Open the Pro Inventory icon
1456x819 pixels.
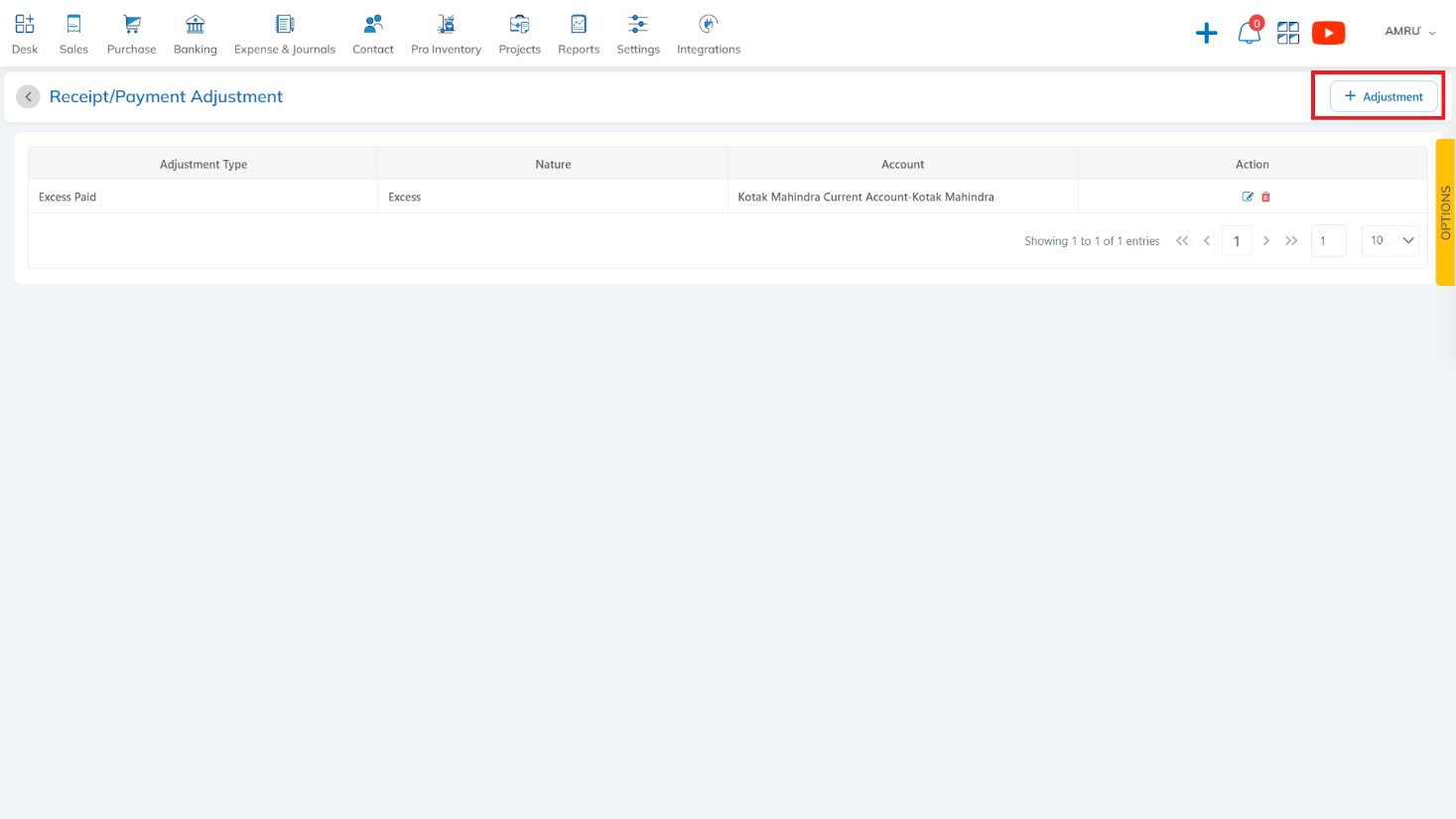pyautogui.click(x=447, y=24)
